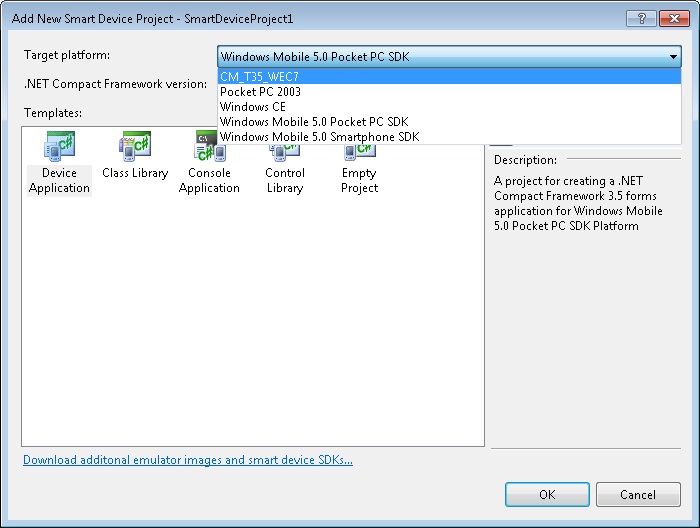Image resolution: width=700 pixels, height=528 pixels.
Task: Choose the Console Application template icon
Action: 210,146
